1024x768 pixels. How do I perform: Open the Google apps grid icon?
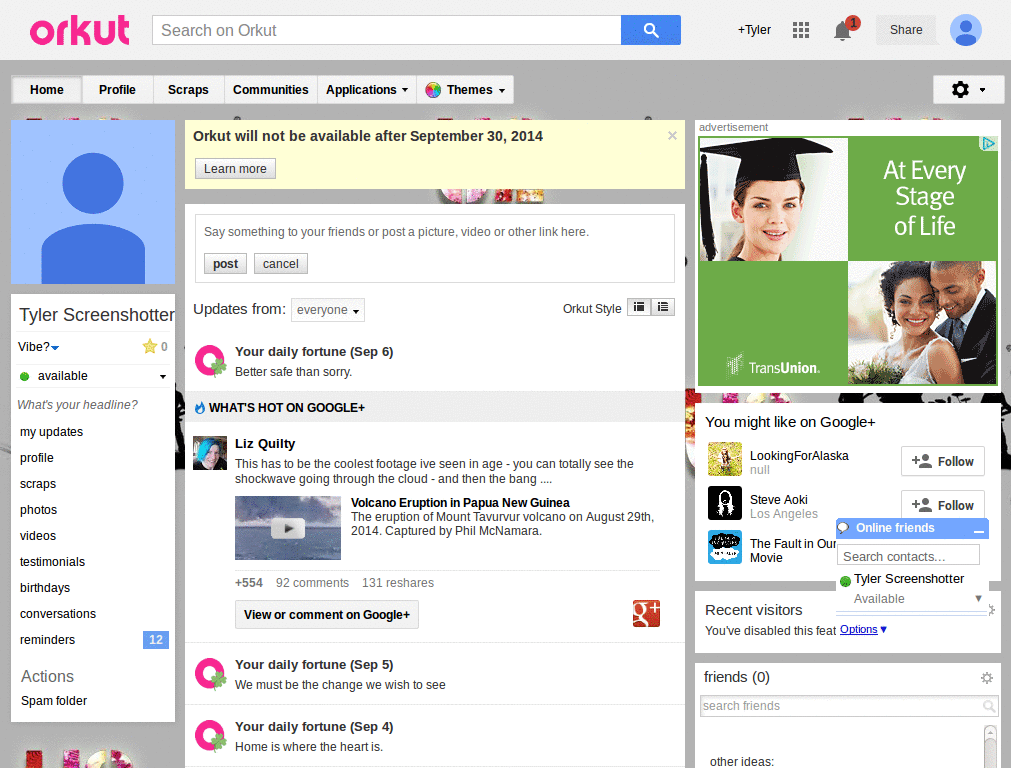tap(801, 30)
